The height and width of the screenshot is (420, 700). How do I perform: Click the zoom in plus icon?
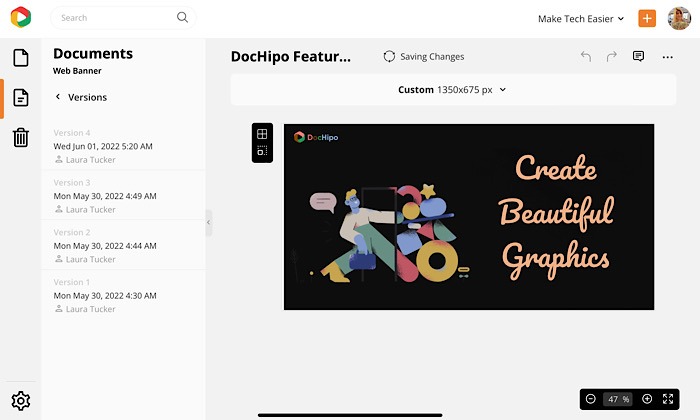click(x=647, y=399)
